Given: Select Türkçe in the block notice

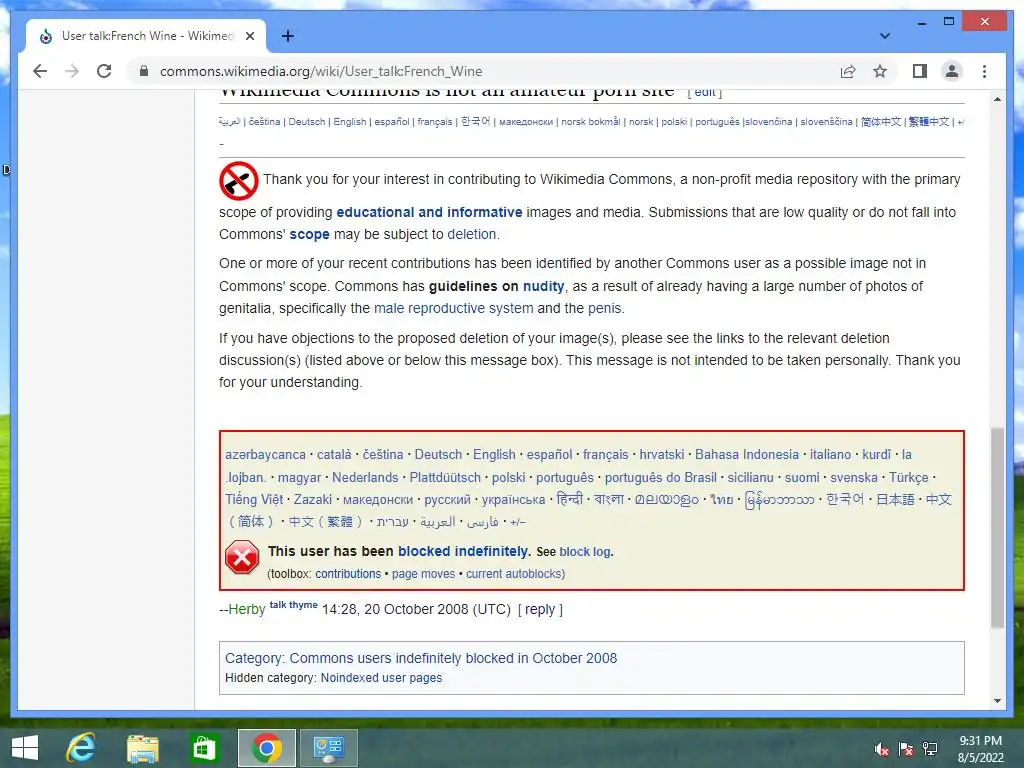Looking at the screenshot, I should [x=908, y=477].
